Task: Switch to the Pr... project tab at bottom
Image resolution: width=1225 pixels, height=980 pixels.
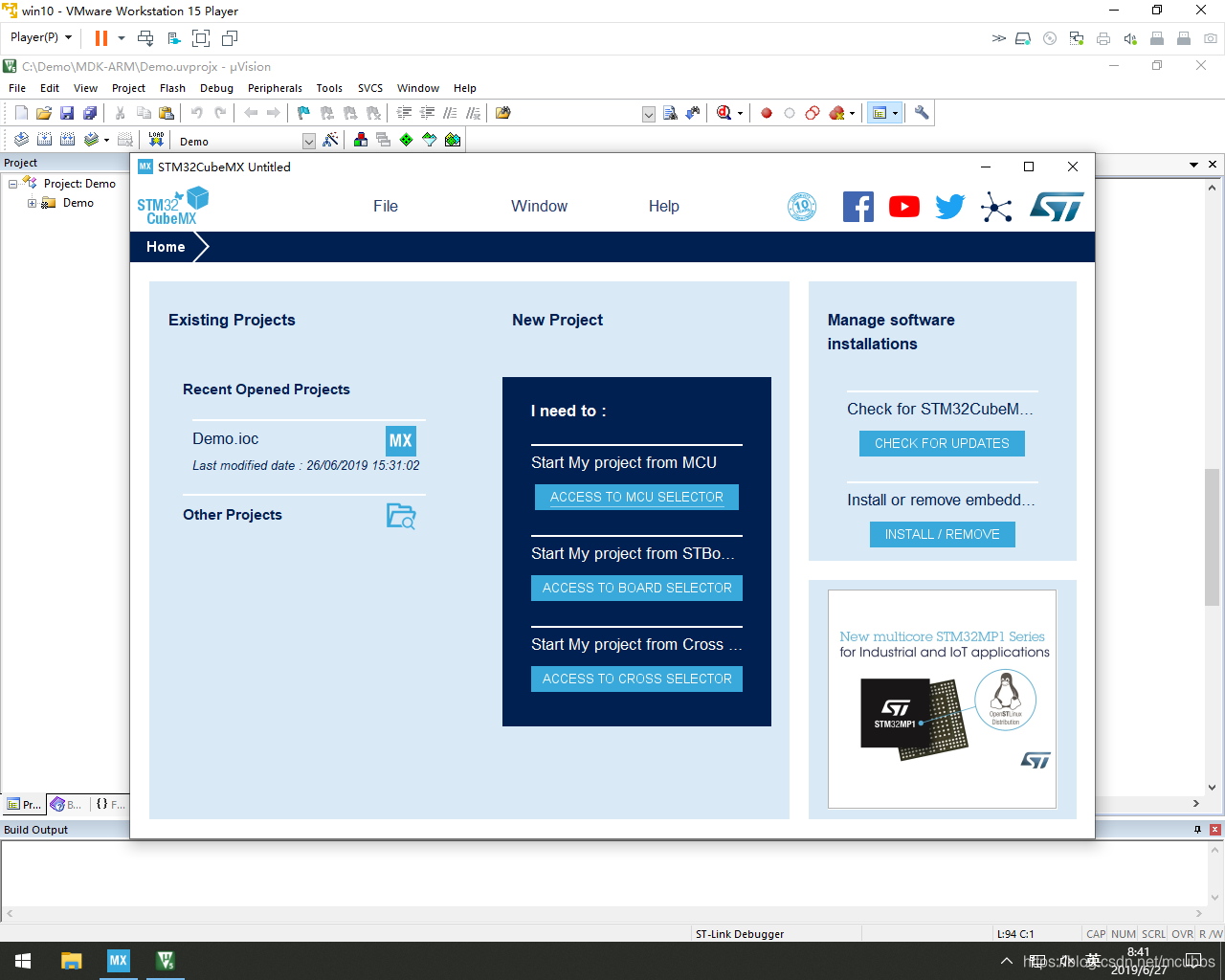Action: 24,804
